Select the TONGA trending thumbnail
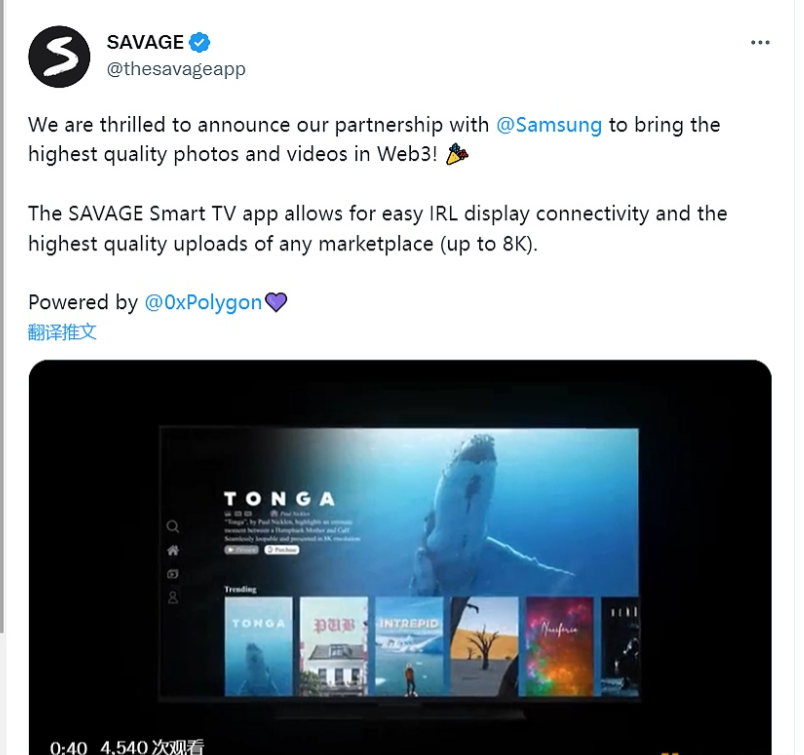 pos(258,646)
